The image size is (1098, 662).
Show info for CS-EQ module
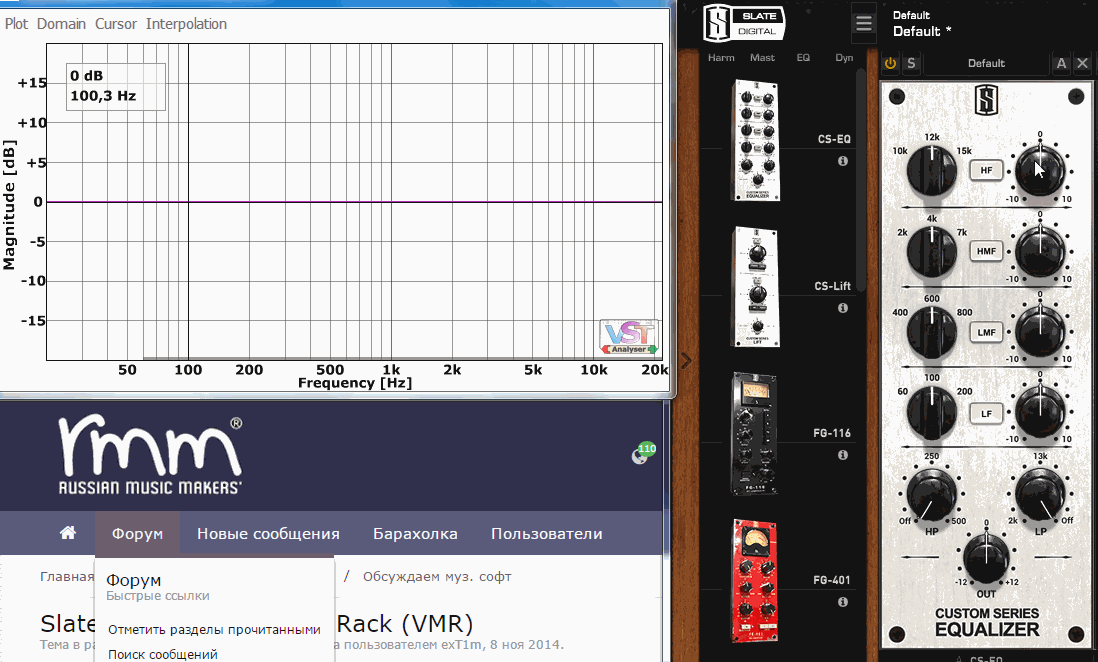click(843, 161)
